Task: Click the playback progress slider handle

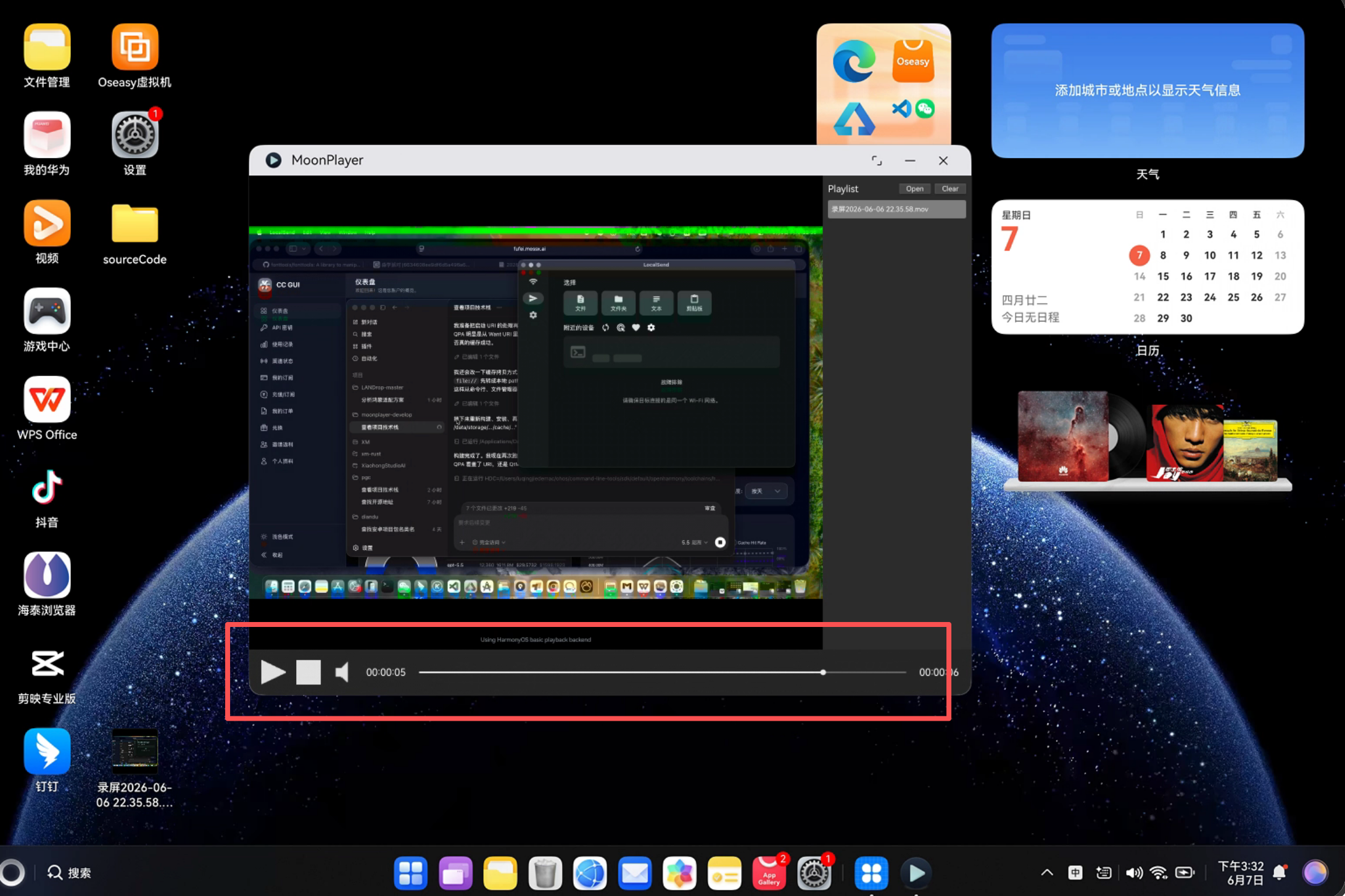Action: [x=823, y=672]
